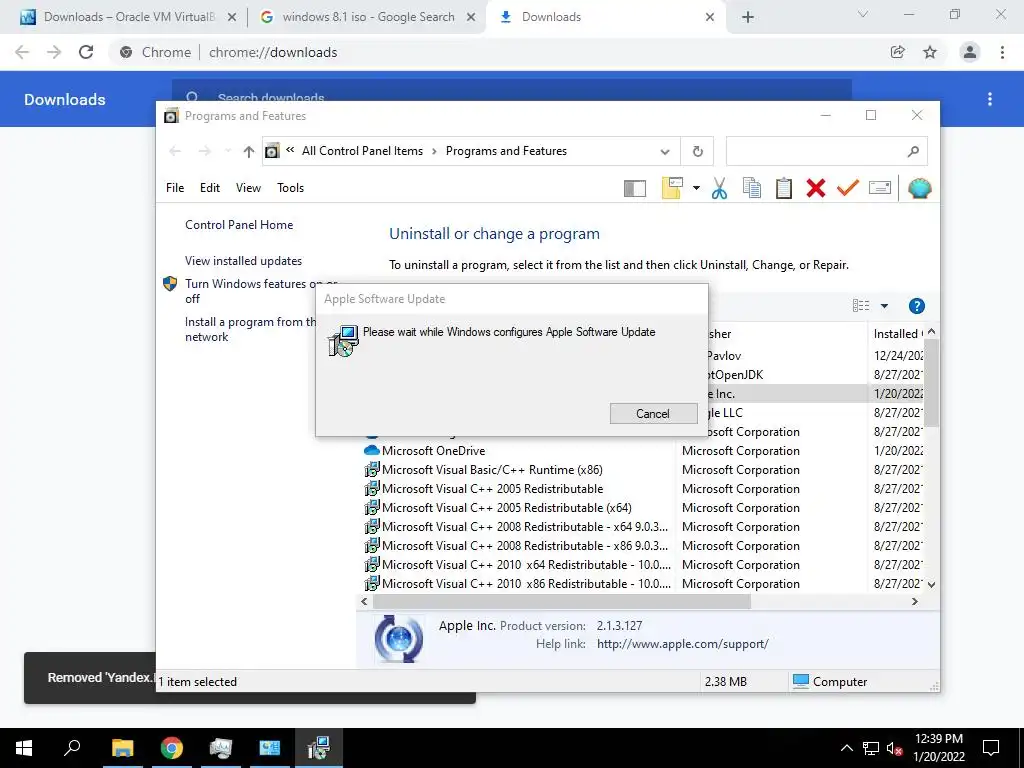Open the Tools menu
Image resolution: width=1024 pixels, height=768 pixels.
(290, 188)
